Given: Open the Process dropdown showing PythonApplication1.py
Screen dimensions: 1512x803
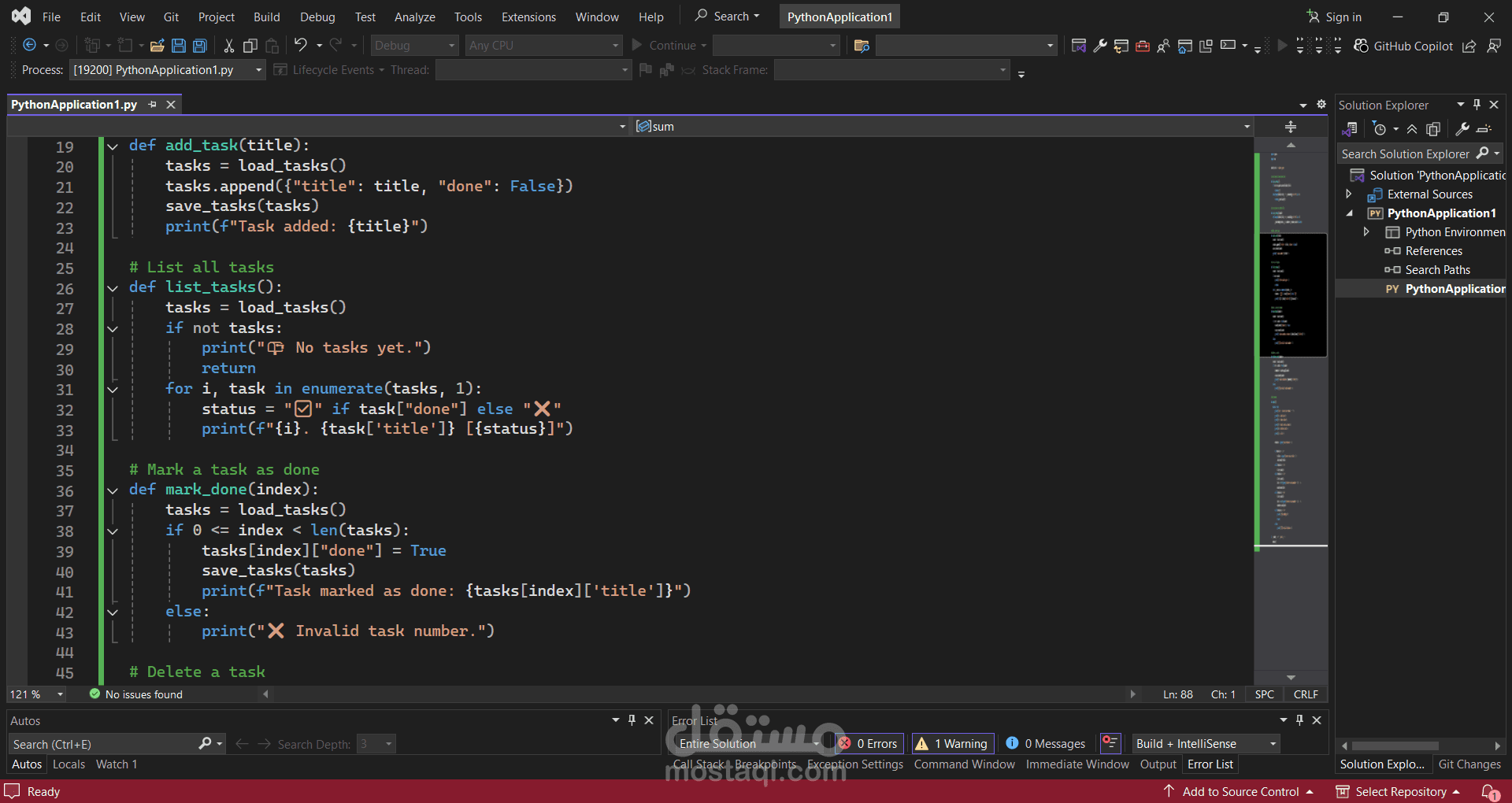Looking at the screenshot, I should pyautogui.click(x=167, y=70).
